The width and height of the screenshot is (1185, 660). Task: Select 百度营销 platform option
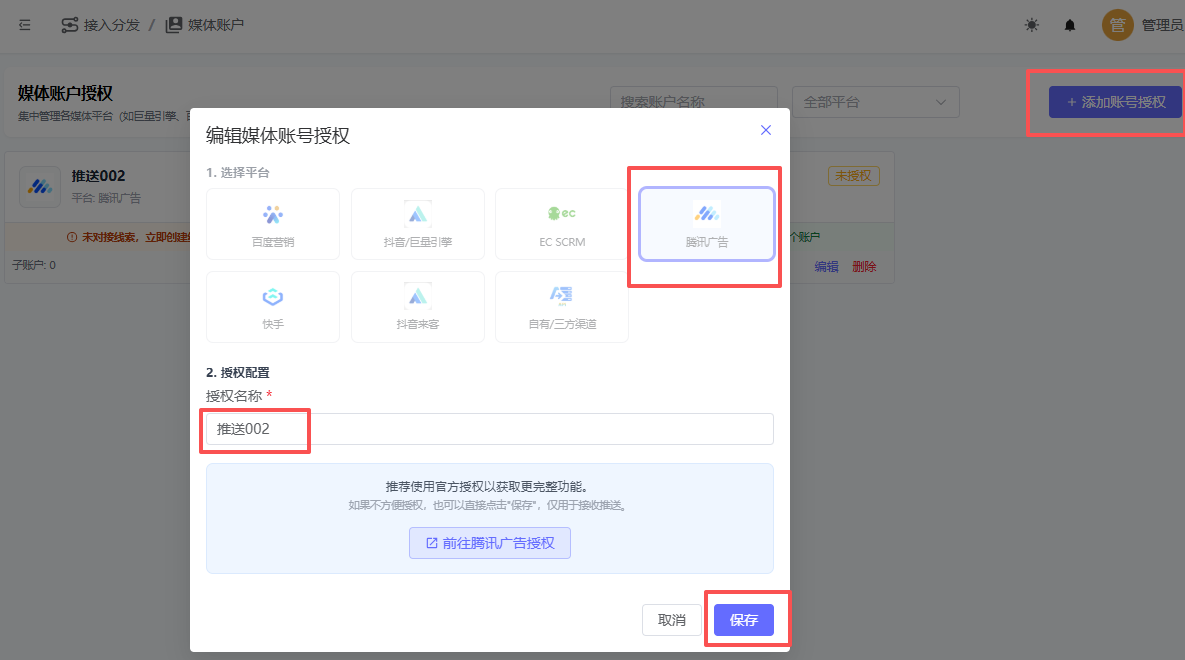click(x=273, y=224)
